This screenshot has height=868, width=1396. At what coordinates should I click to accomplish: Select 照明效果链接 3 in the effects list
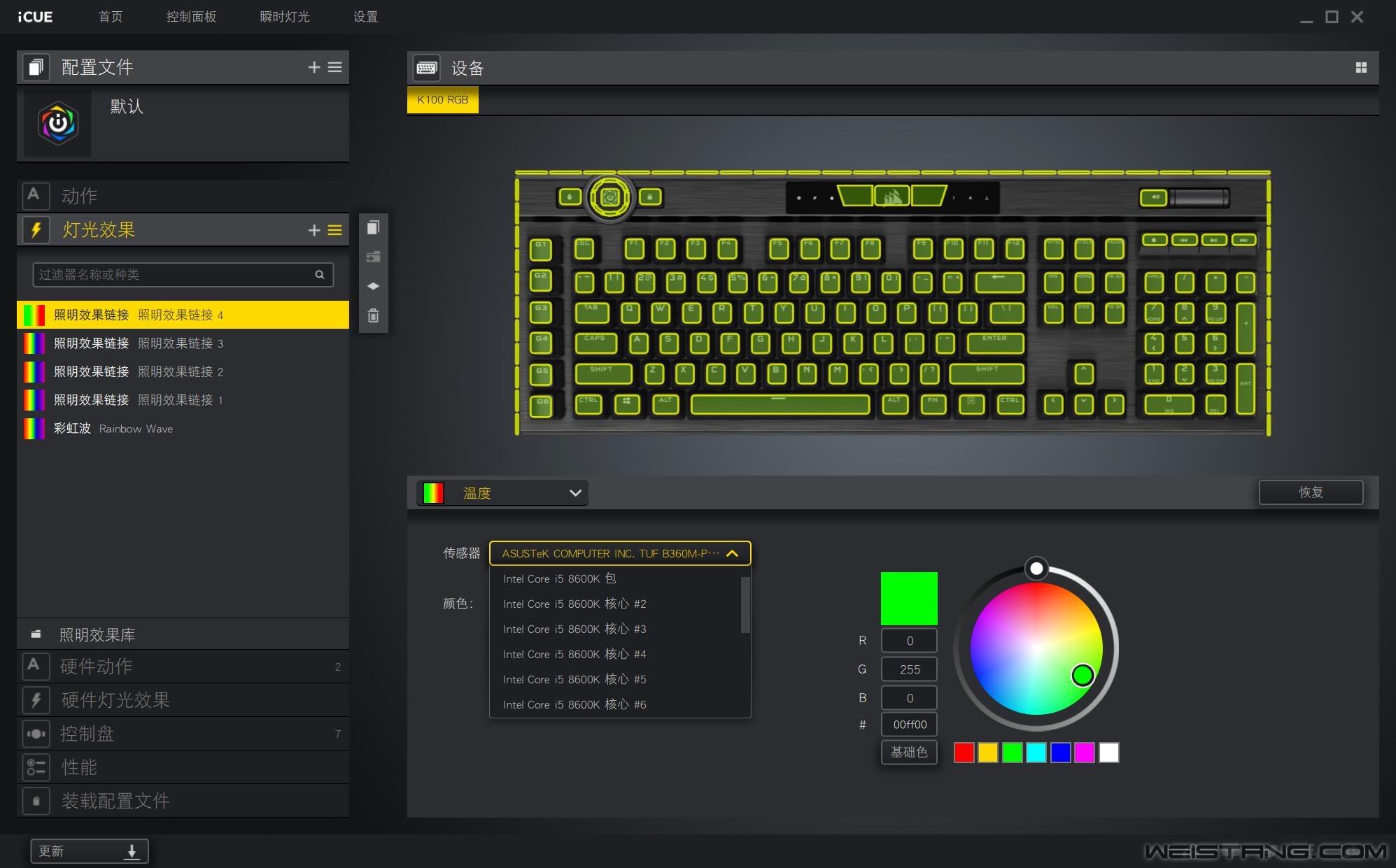click(x=183, y=343)
